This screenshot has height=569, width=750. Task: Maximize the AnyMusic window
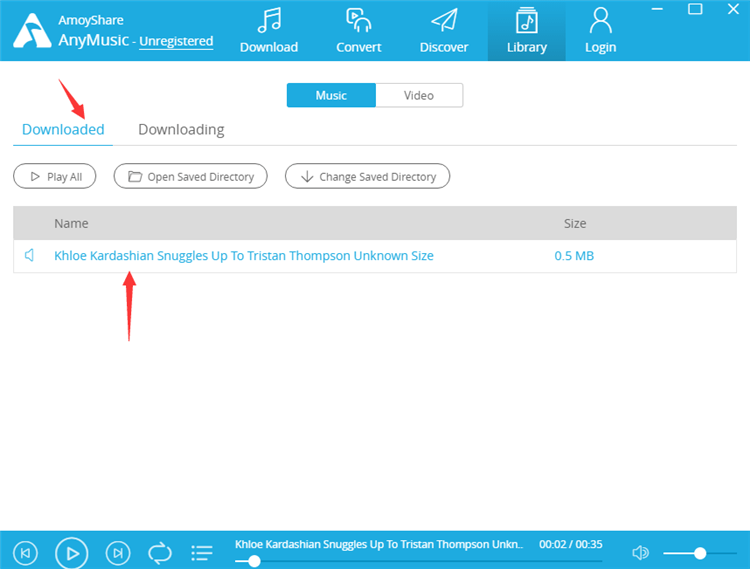695,9
